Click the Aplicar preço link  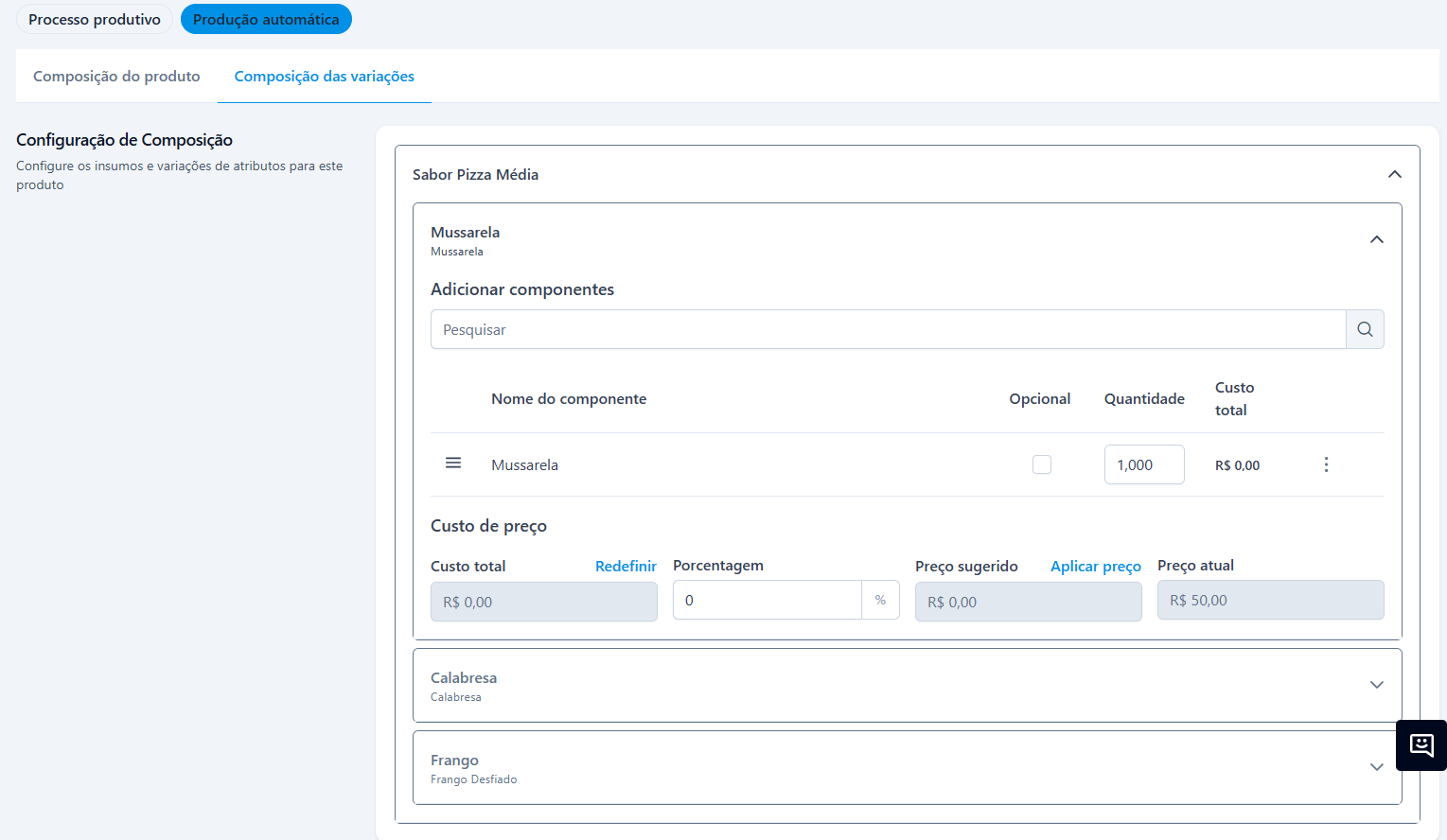(1095, 566)
